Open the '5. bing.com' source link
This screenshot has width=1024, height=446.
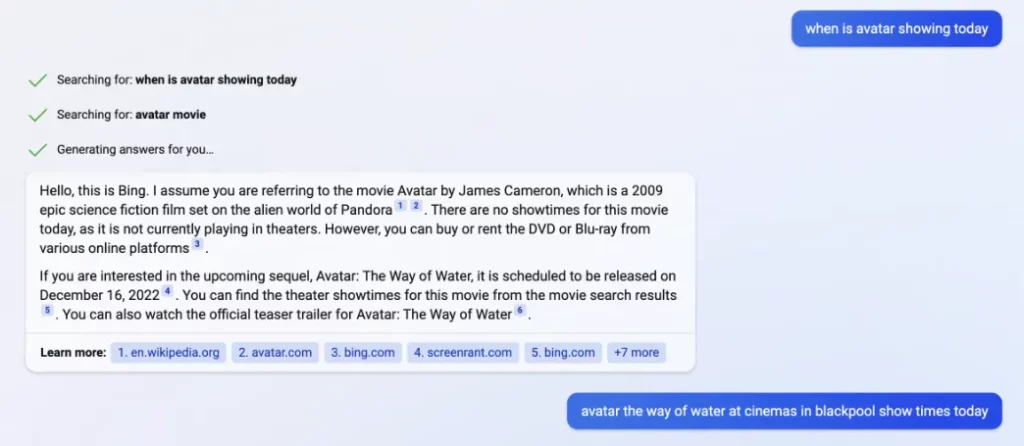pyautogui.click(x=563, y=353)
